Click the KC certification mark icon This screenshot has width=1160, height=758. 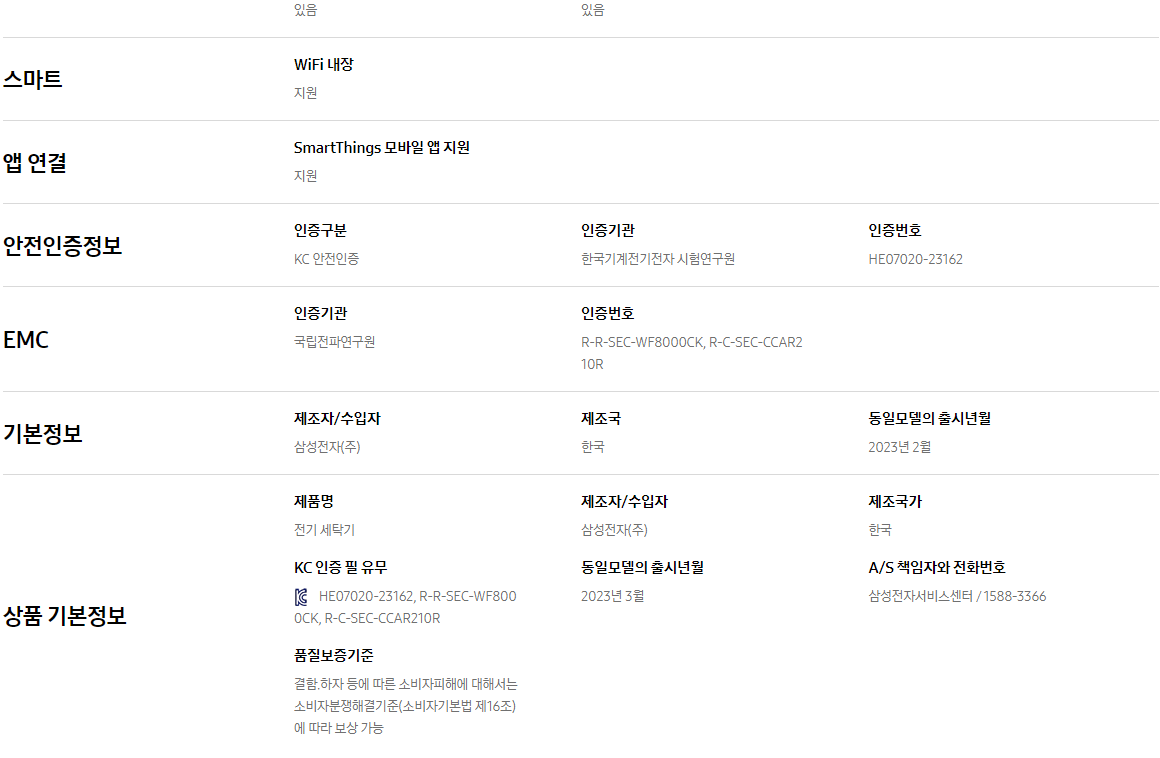(300, 597)
